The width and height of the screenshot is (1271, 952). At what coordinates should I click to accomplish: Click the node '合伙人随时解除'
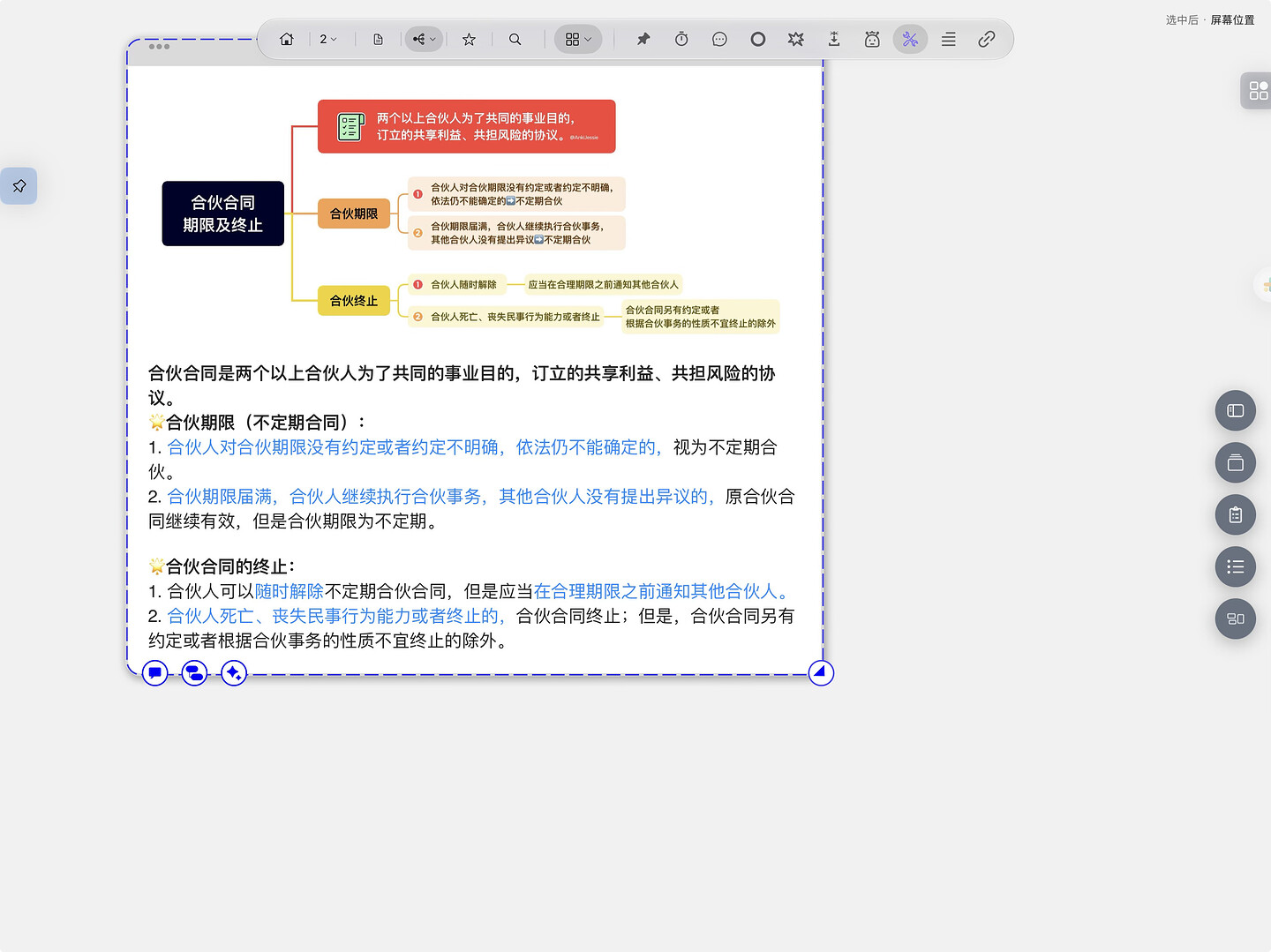pos(457,285)
